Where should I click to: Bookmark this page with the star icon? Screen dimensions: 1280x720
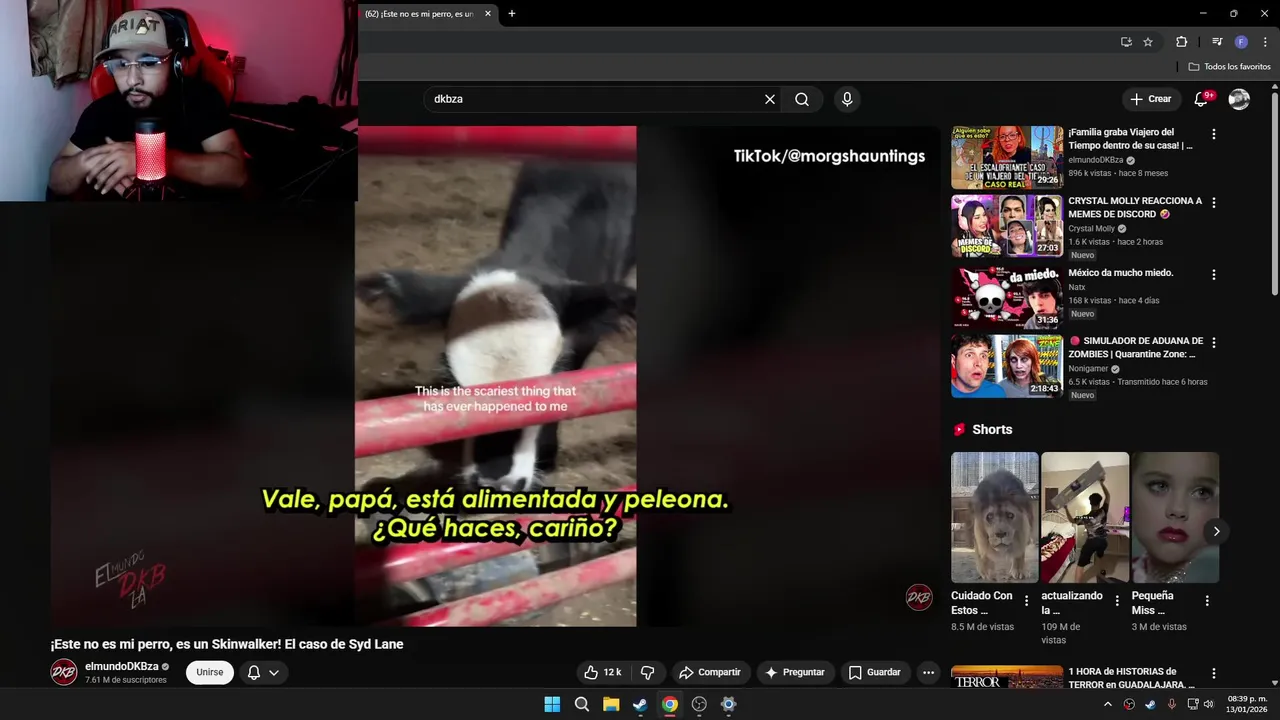pos(1148,42)
